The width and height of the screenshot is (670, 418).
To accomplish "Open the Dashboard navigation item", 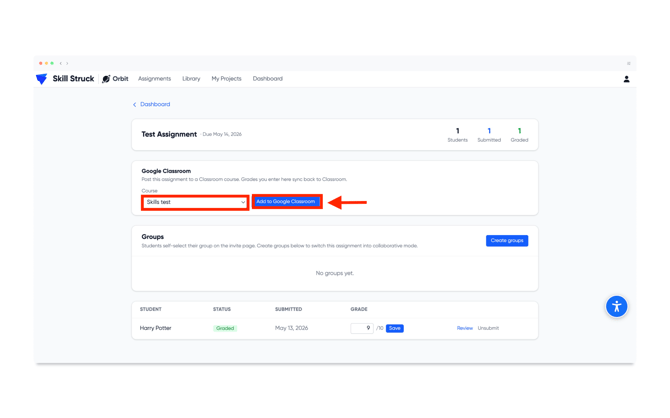I will (267, 79).
